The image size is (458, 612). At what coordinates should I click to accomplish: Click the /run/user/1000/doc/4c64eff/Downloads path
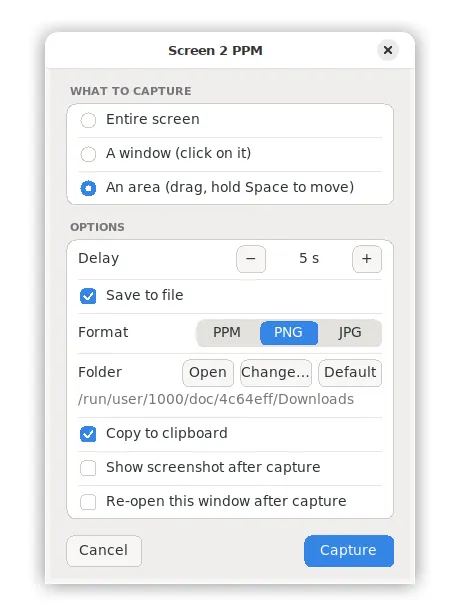(x=216, y=399)
